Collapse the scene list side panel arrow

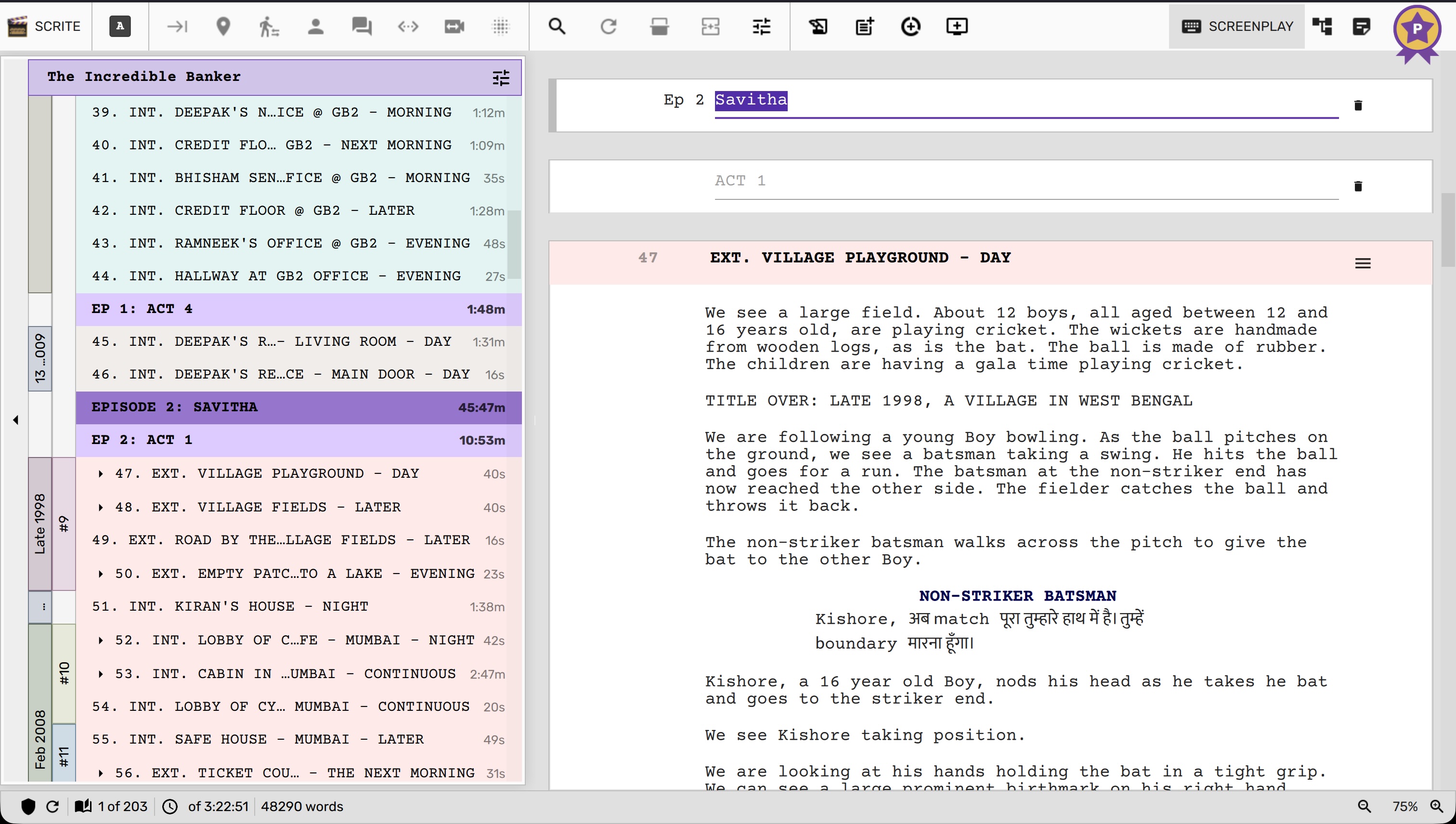pyautogui.click(x=15, y=420)
